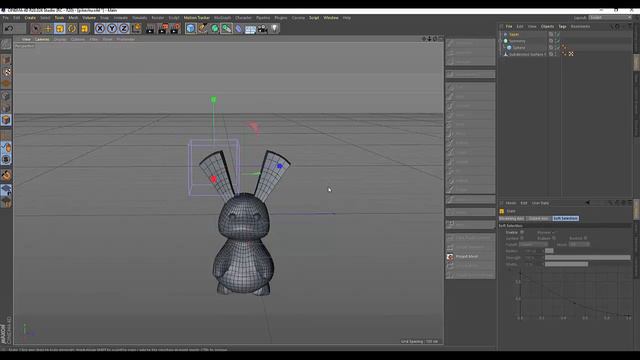Toggle visibility checkmark of Symmetry object
The height and width of the screenshot is (360, 640).
557,41
